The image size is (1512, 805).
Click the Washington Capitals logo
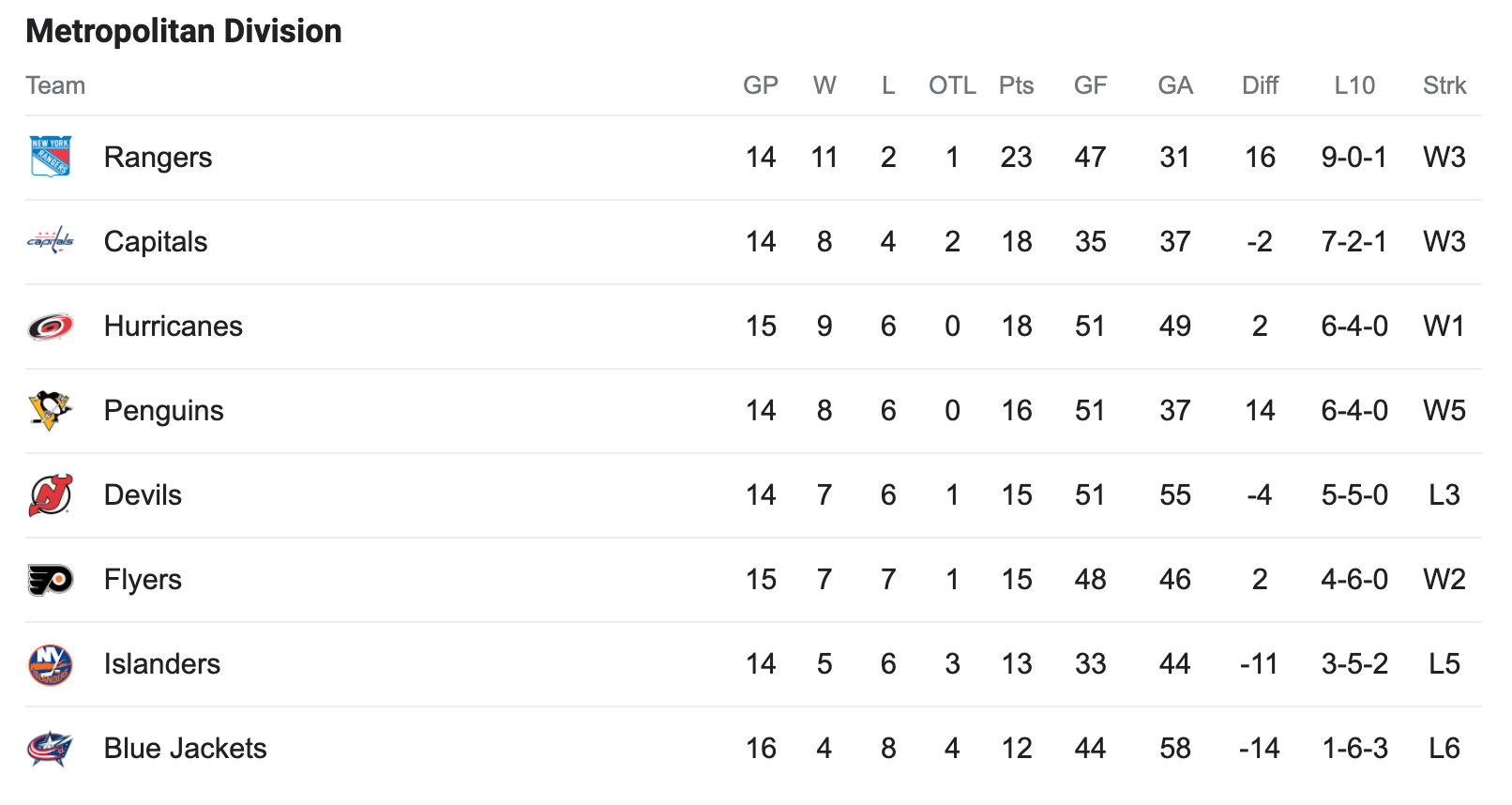click(51, 241)
